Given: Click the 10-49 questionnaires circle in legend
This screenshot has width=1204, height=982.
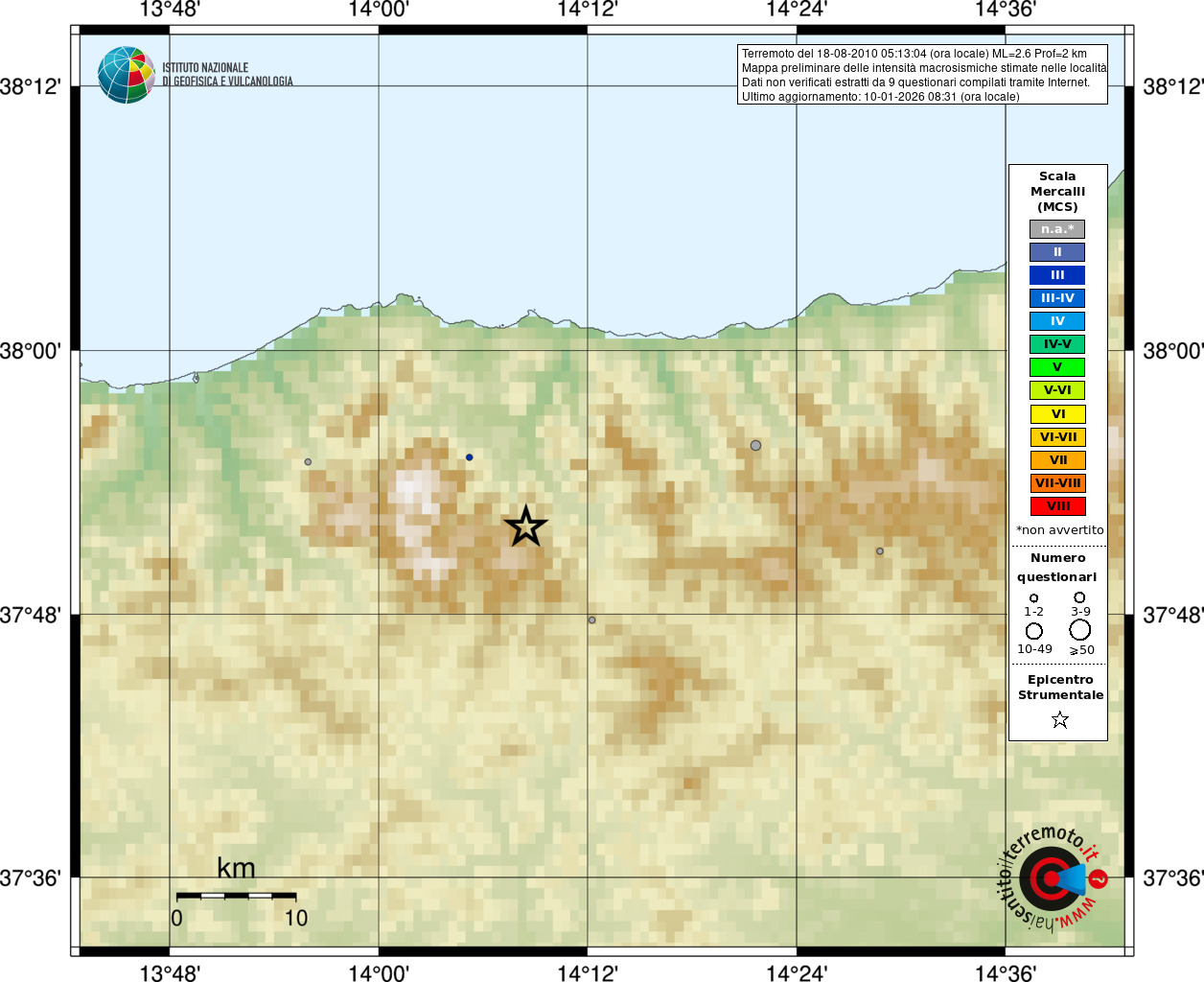Looking at the screenshot, I should click(1033, 631).
